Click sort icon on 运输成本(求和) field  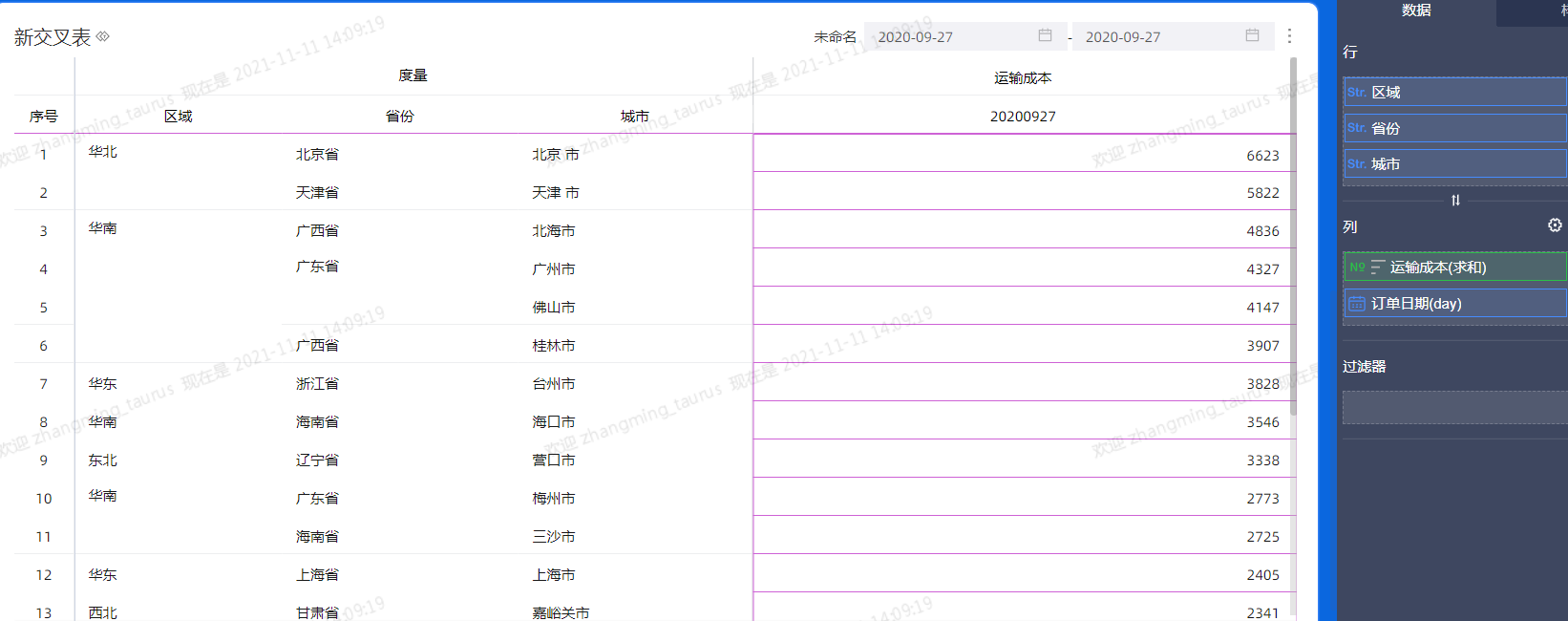tap(1377, 268)
